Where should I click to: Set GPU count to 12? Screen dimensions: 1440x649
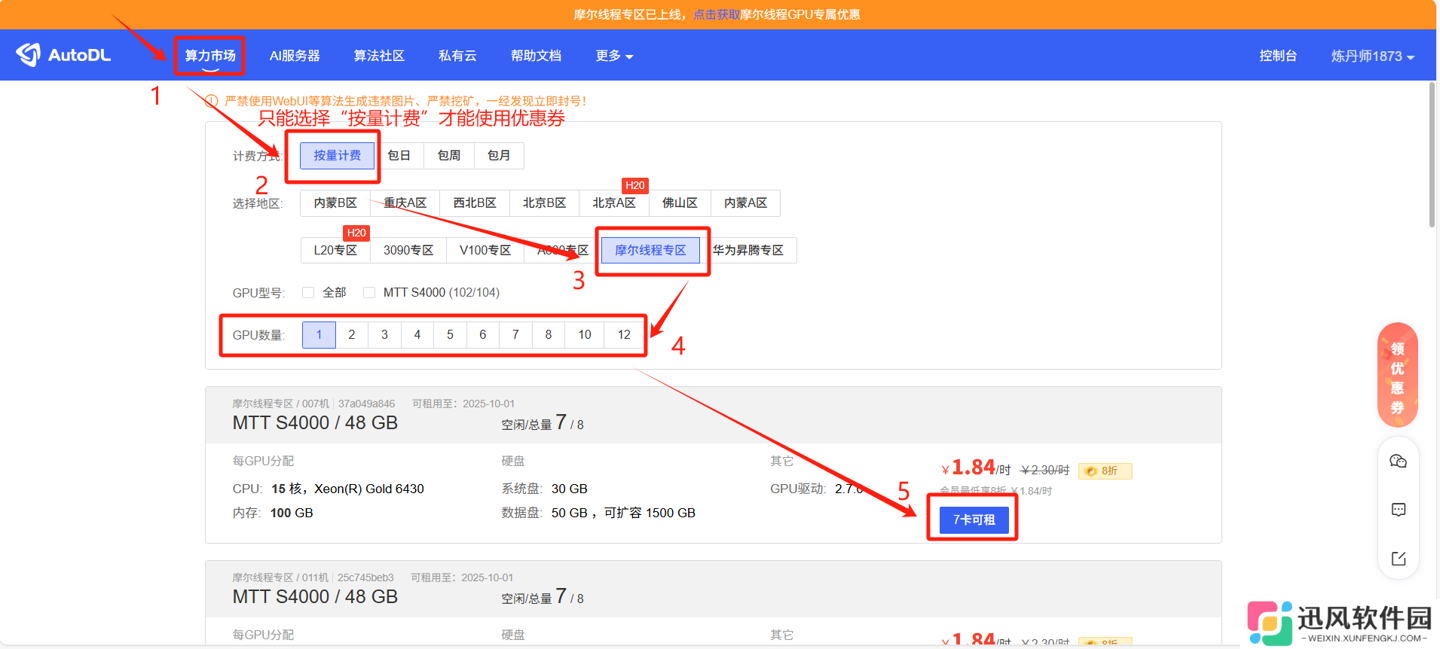pyautogui.click(x=624, y=335)
